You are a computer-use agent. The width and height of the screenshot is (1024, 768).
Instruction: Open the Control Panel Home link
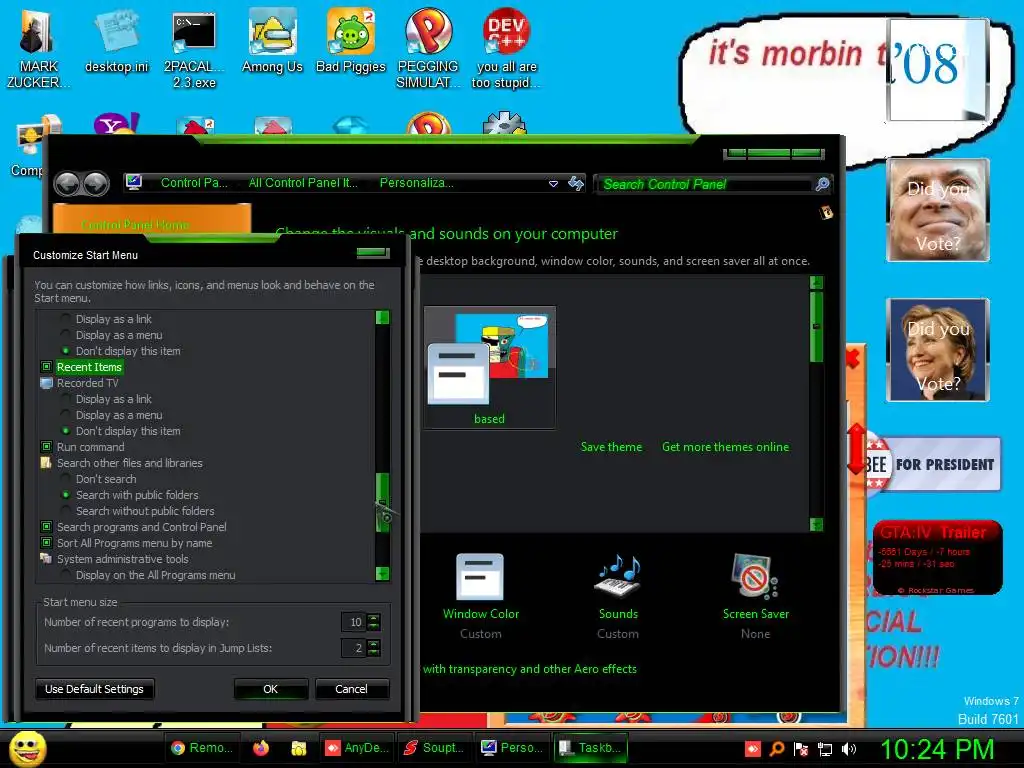pyautogui.click(x=135, y=225)
